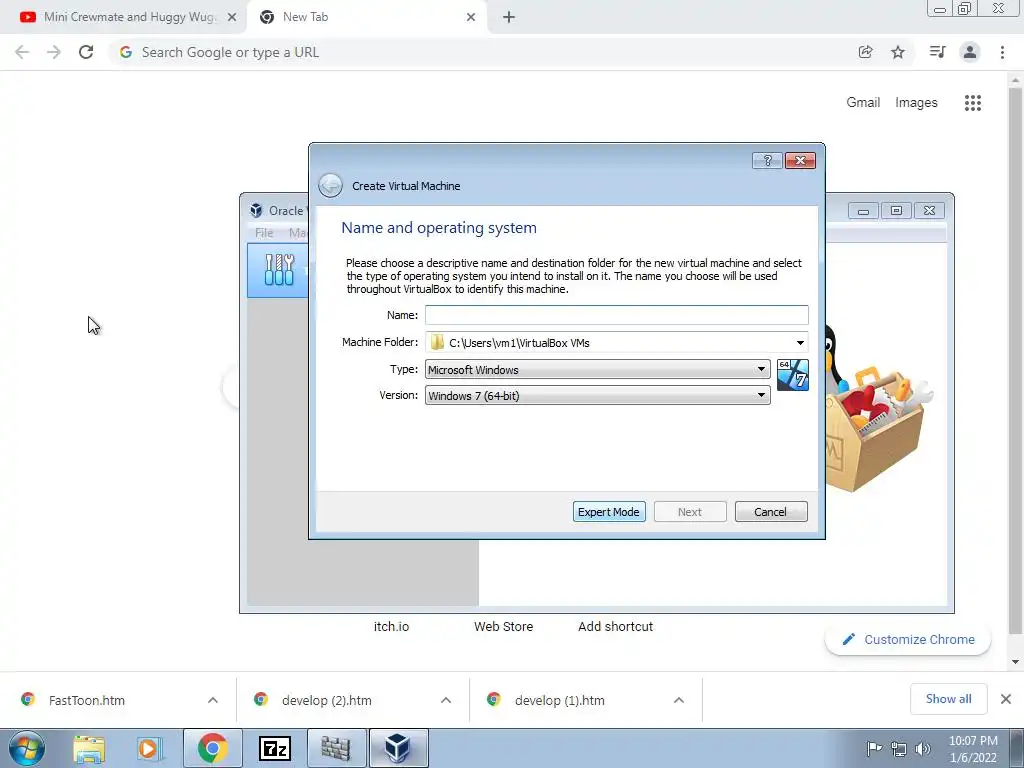Open Windows Explorer from the taskbar

(89, 748)
